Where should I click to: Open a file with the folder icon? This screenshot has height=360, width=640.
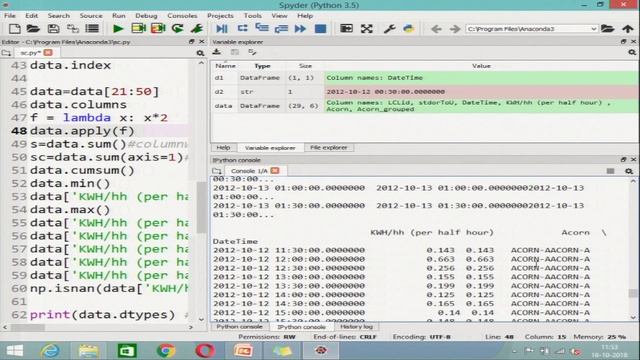33,29
